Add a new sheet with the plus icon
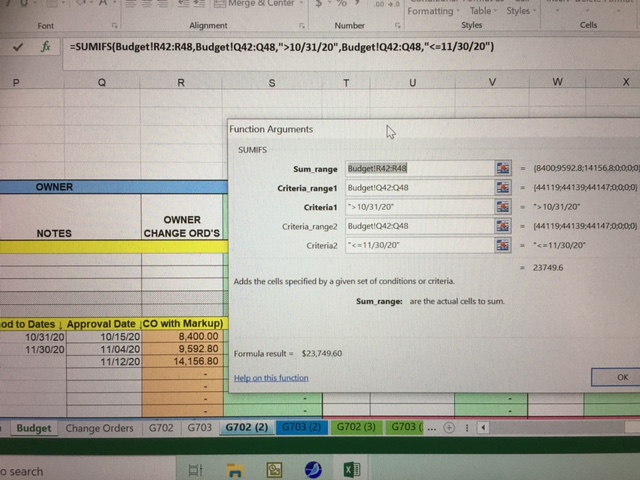 [x=449, y=428]
